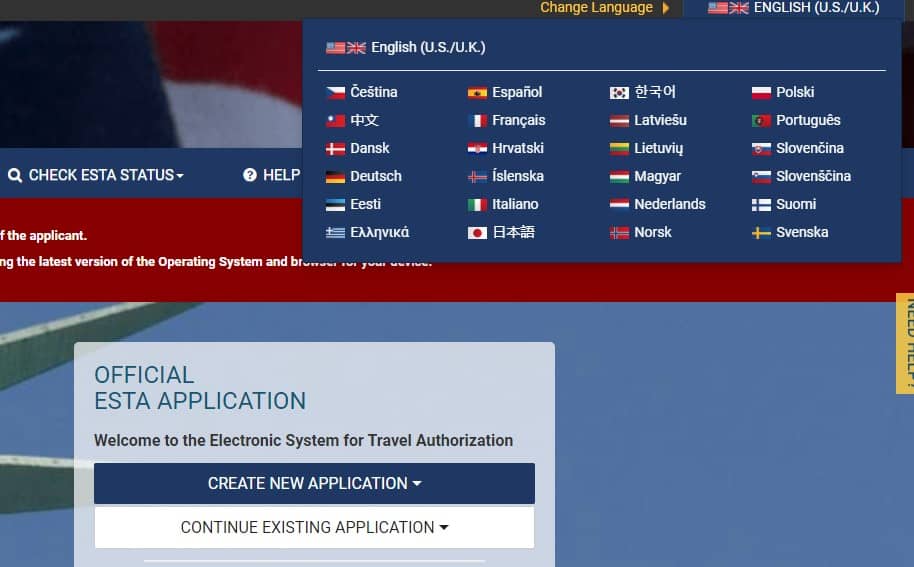Click the Portuguese flag icon beside Português
This screenshot has width=914, height=567.
pos(761,121)
